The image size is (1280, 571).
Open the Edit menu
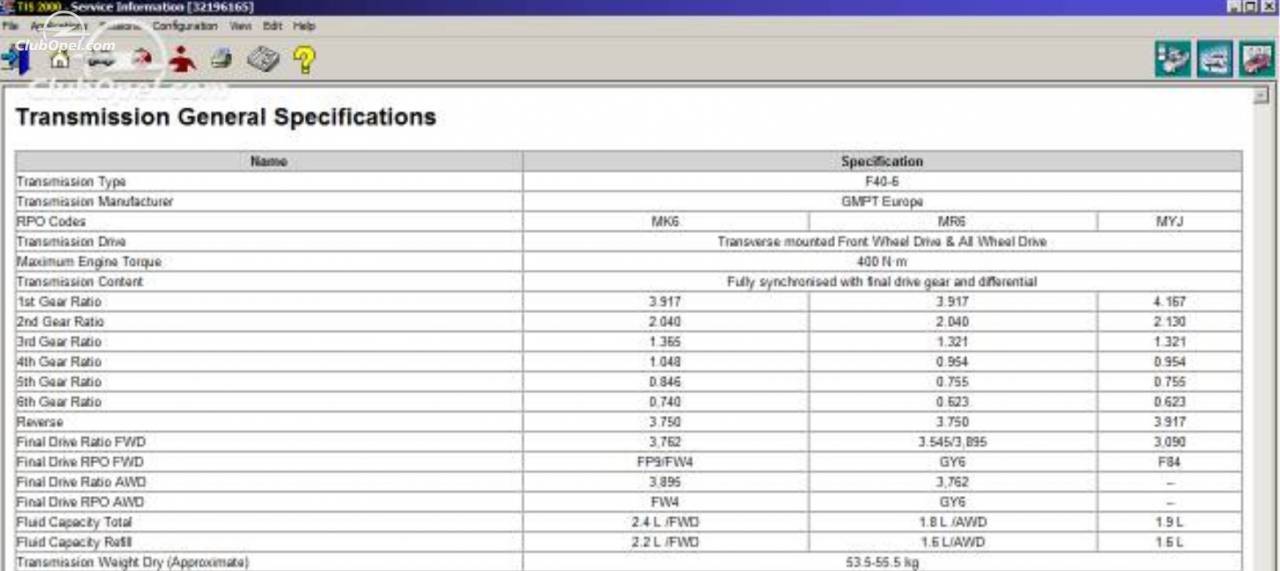[272, 26]
